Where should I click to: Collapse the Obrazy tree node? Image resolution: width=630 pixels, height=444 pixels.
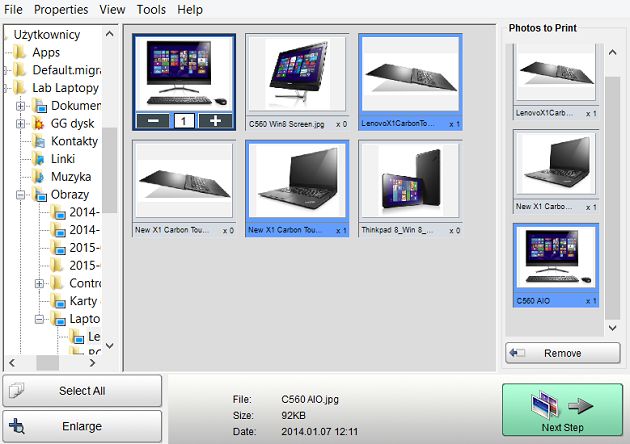(x=20, y=195)
